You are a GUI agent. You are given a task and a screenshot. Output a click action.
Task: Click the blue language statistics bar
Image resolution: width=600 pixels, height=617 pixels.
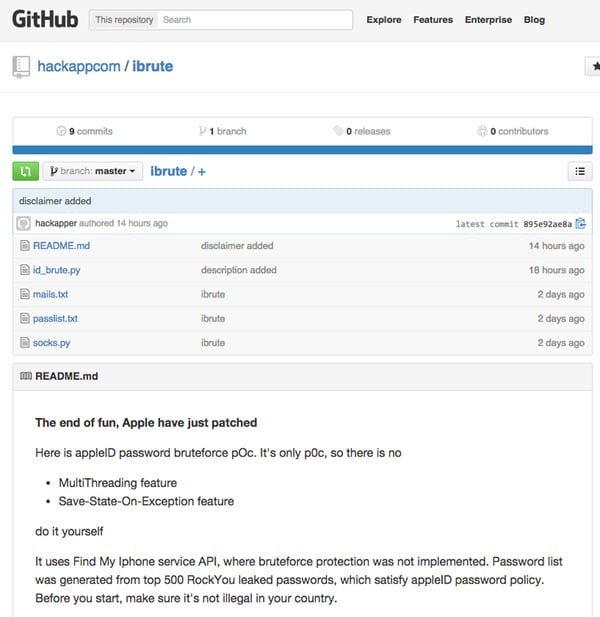click(302, 149)
